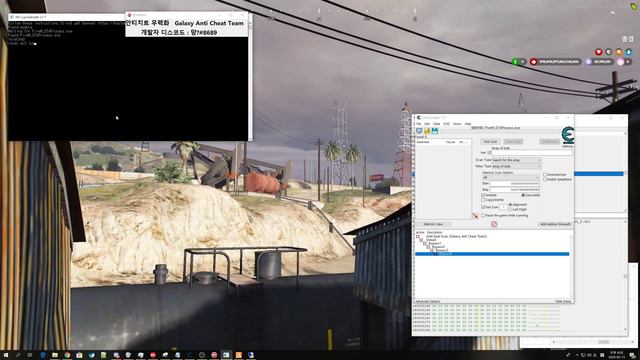
Task: Open Settings via the Cheat Engine logo
Action: point(568,136)
